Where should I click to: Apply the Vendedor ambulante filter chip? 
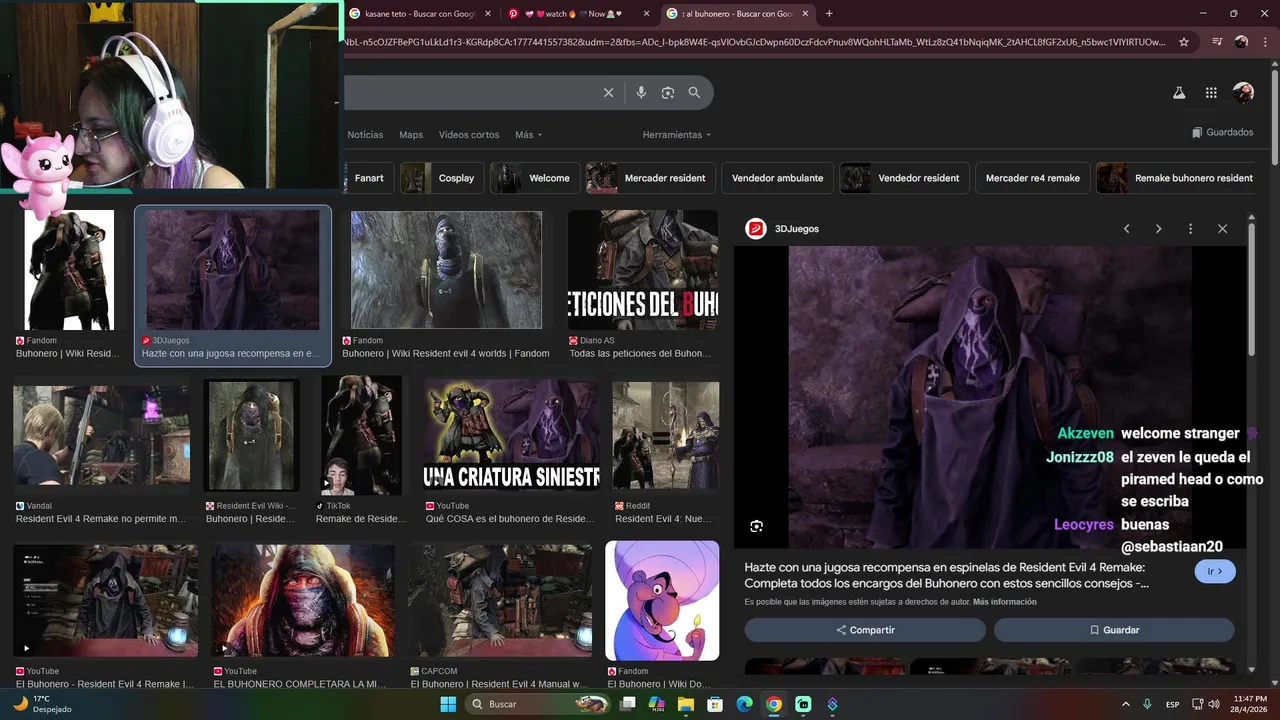coord(778,178)
